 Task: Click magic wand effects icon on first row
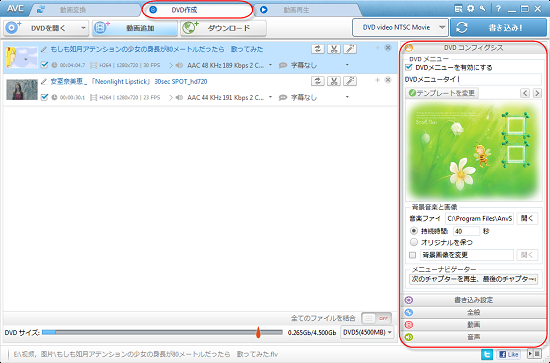pos(350,49)
